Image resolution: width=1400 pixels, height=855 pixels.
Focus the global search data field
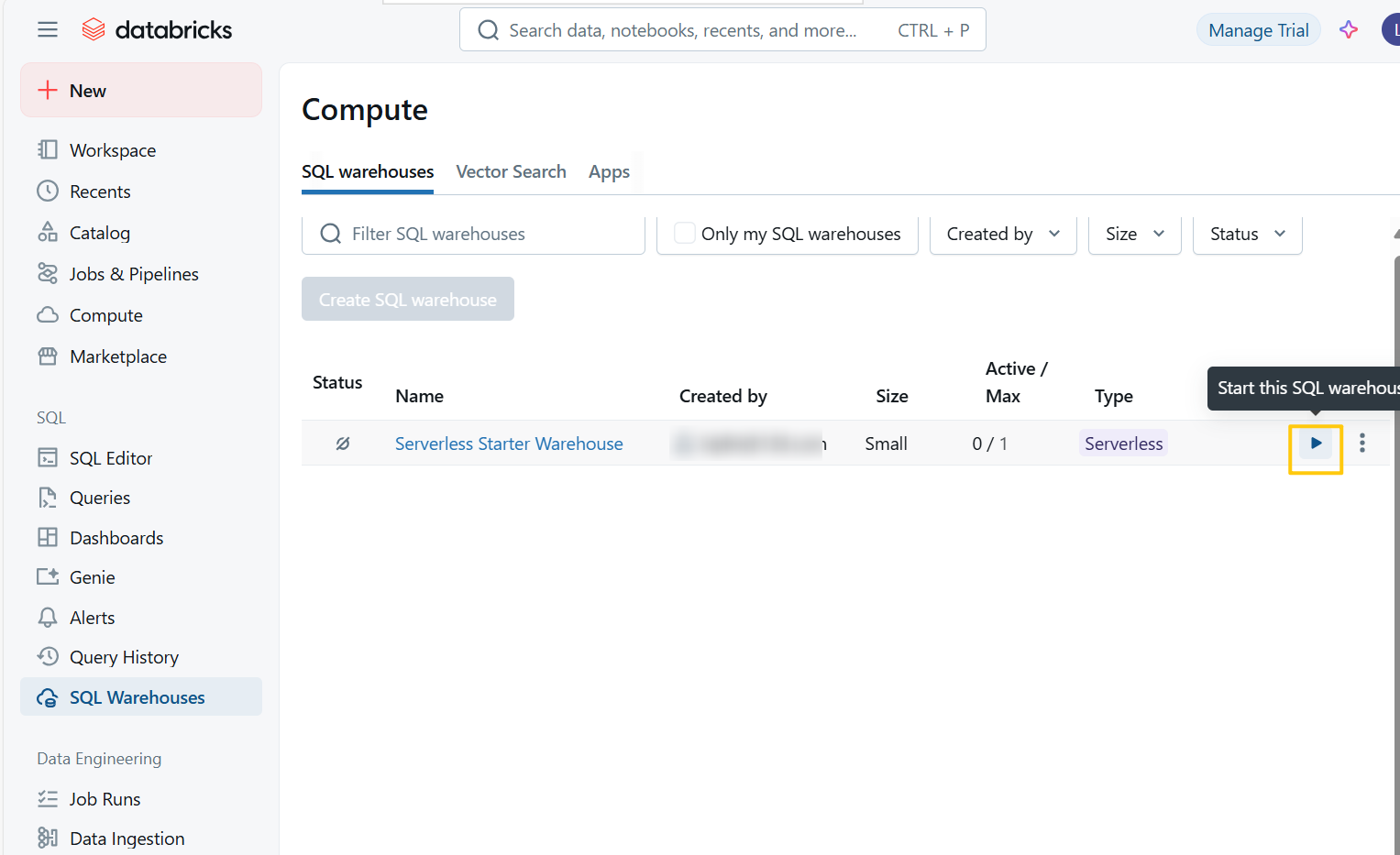click(x=722, y=30)
